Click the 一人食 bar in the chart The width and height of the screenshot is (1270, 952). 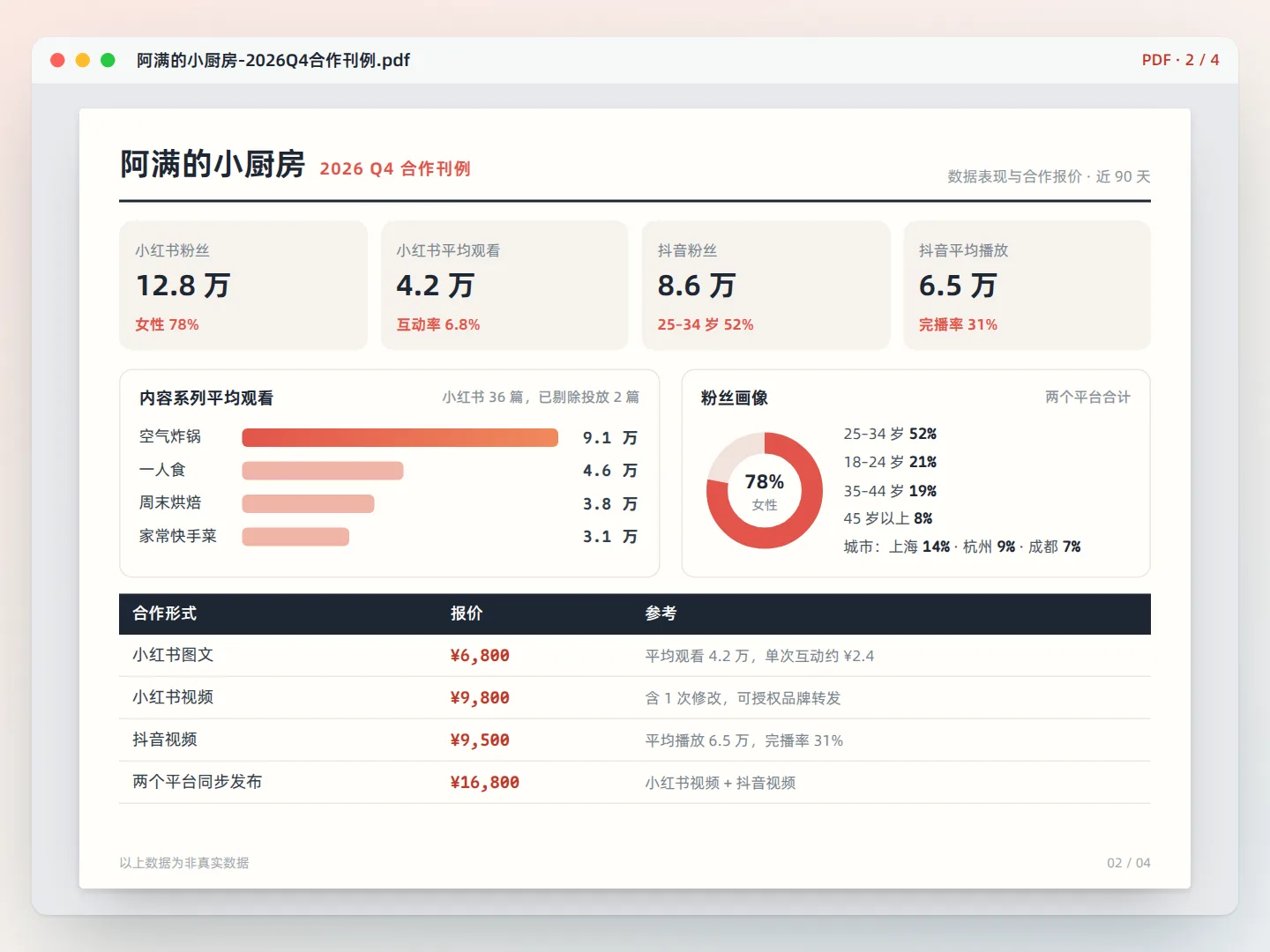point(323,471)
